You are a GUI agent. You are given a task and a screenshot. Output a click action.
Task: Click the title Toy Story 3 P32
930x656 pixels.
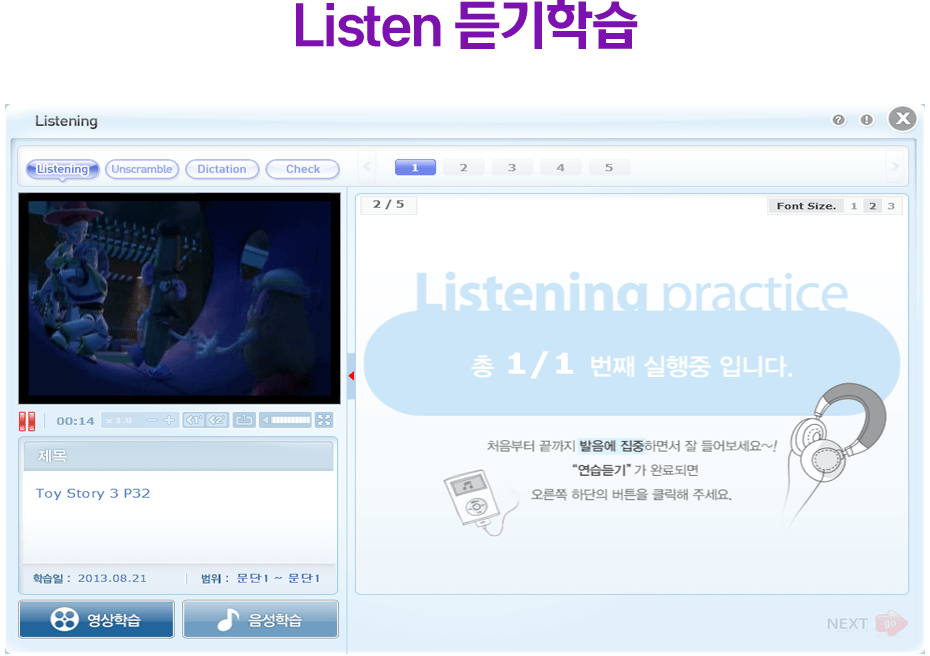(x=93, y=493)
